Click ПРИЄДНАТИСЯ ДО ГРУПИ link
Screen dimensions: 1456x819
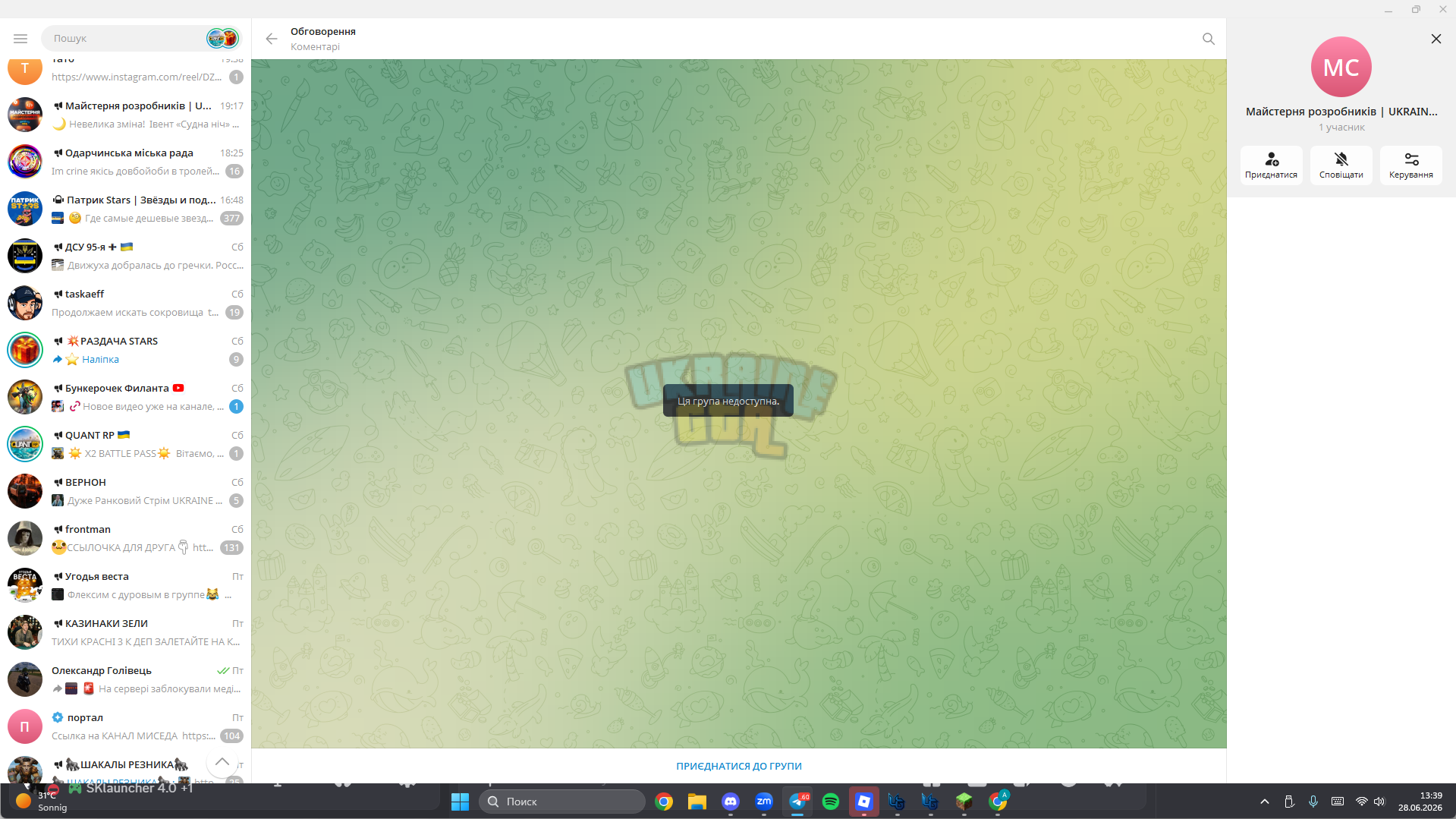738,767
